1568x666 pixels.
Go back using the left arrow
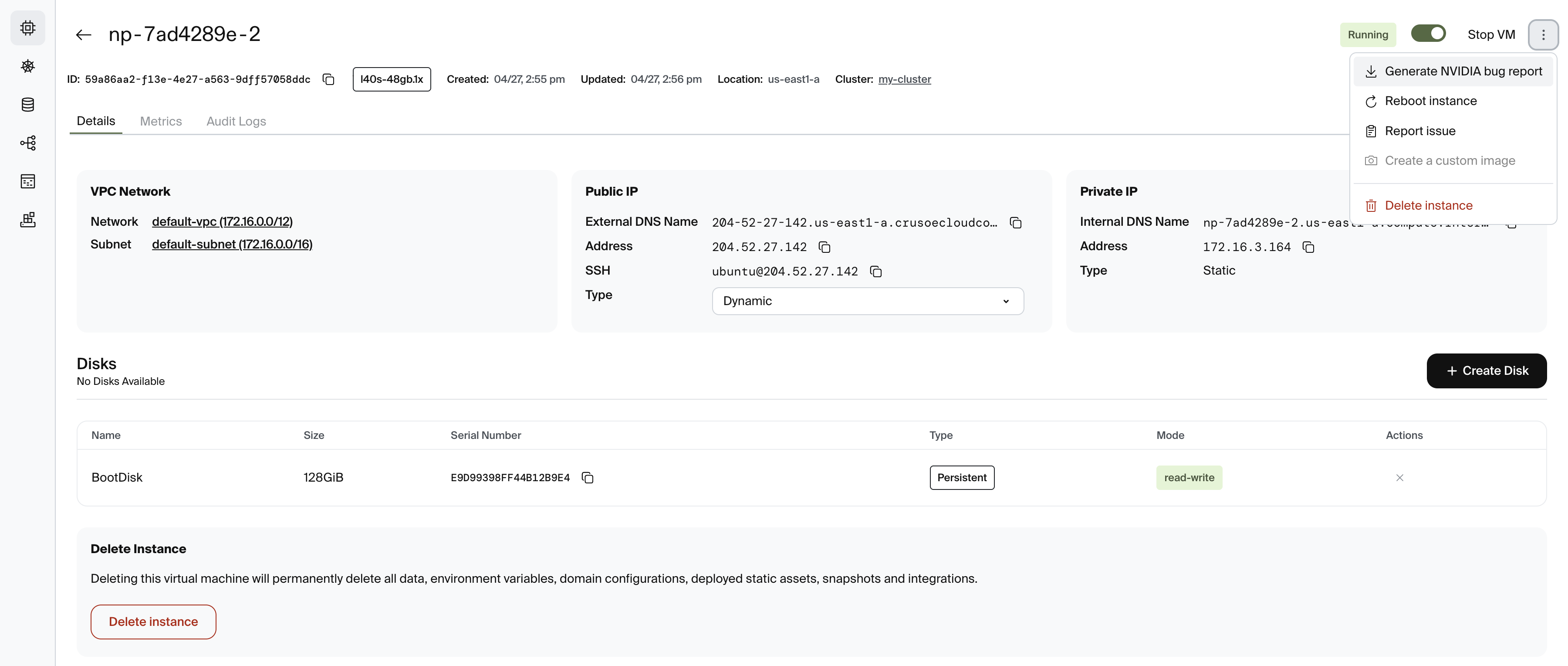tap(83, 35)
